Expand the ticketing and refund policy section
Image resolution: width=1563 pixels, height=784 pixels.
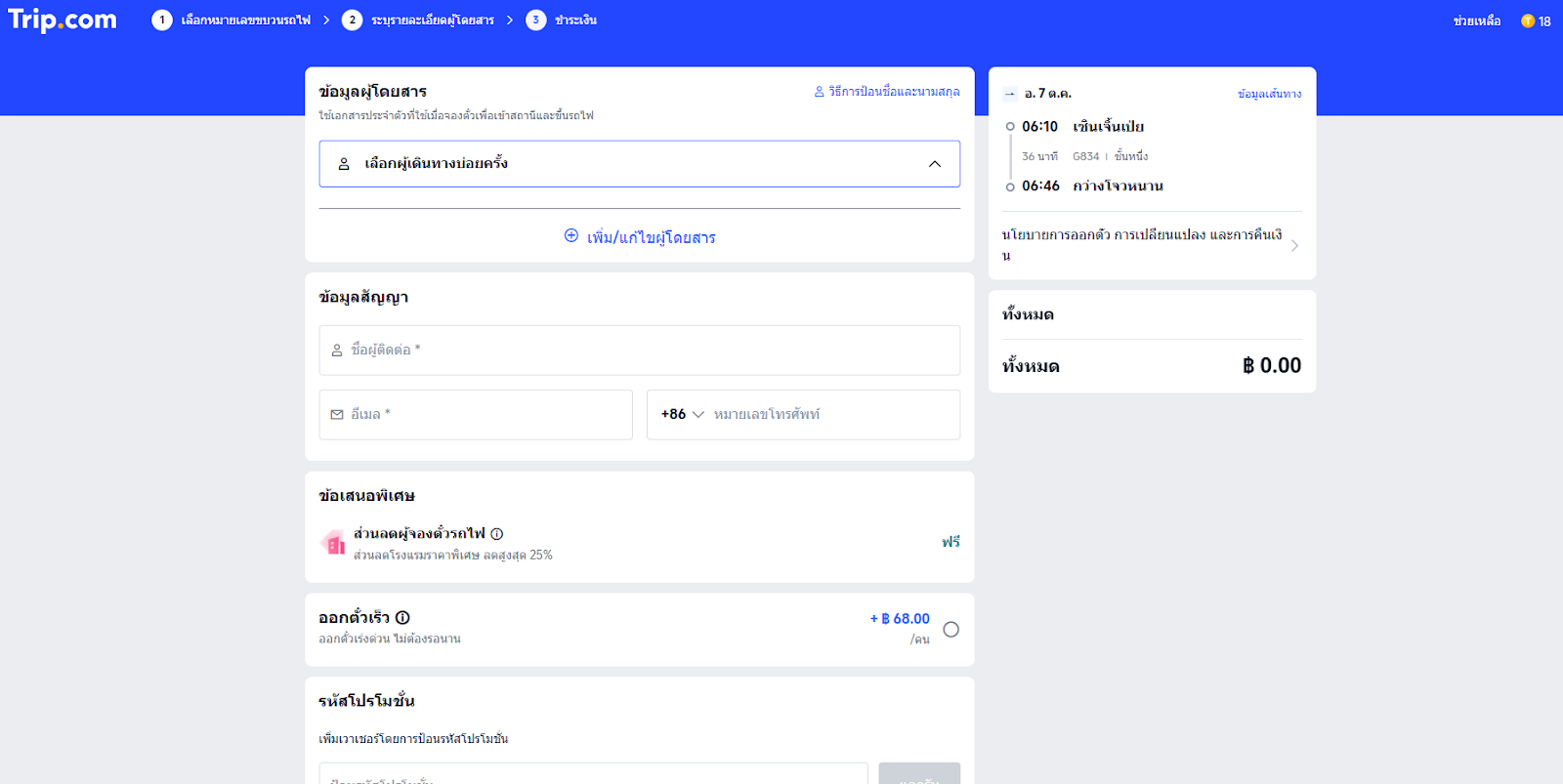click(x=1294, y=246)
